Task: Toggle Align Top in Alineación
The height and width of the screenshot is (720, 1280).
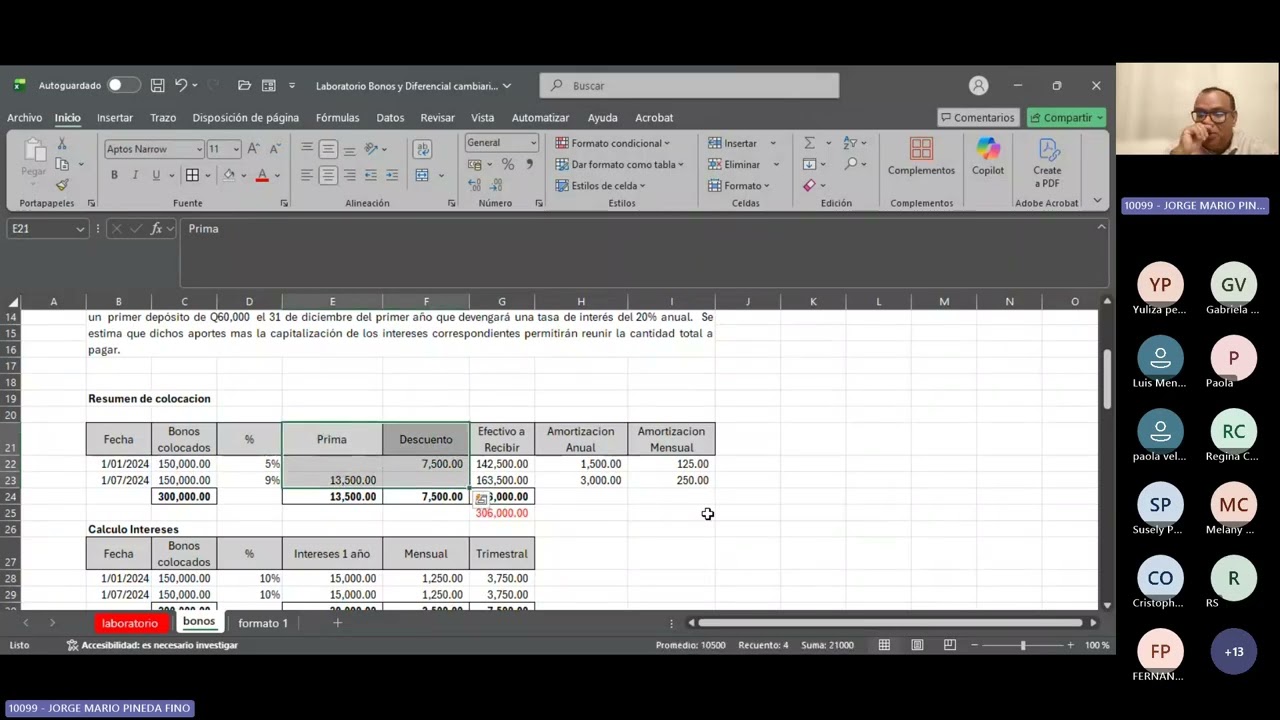Action: coord(307,149)
